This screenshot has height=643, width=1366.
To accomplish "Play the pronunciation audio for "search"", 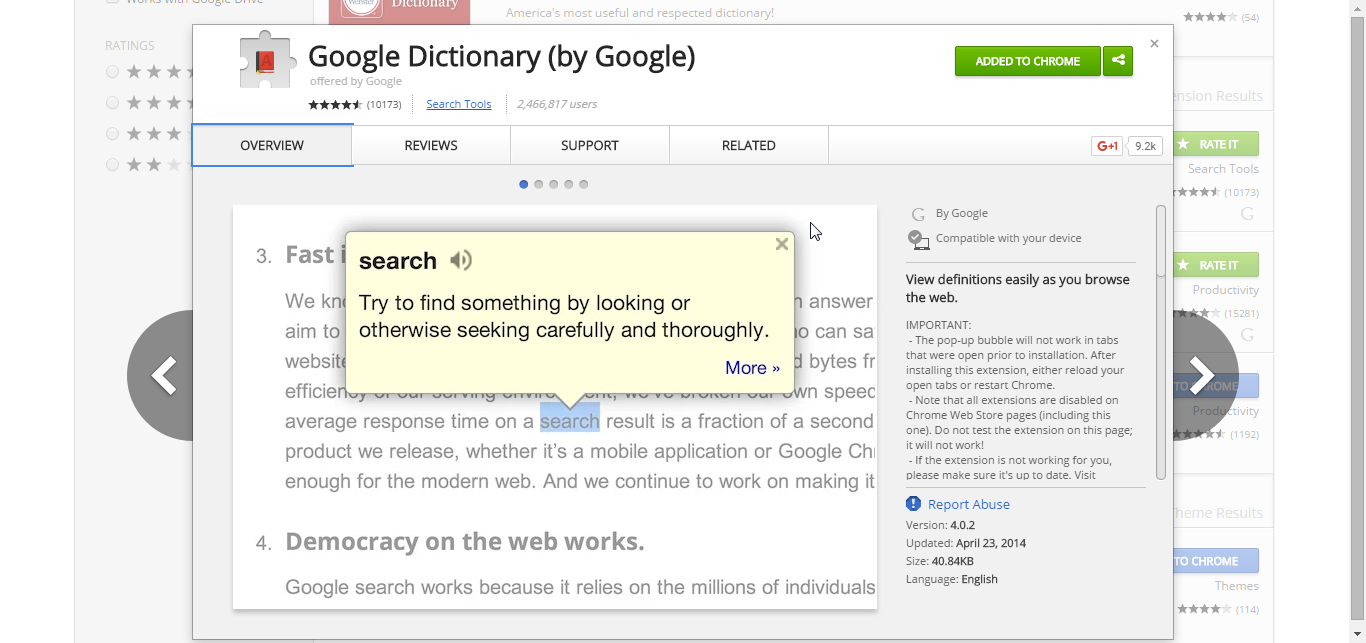I will click(x=460, y=260).
